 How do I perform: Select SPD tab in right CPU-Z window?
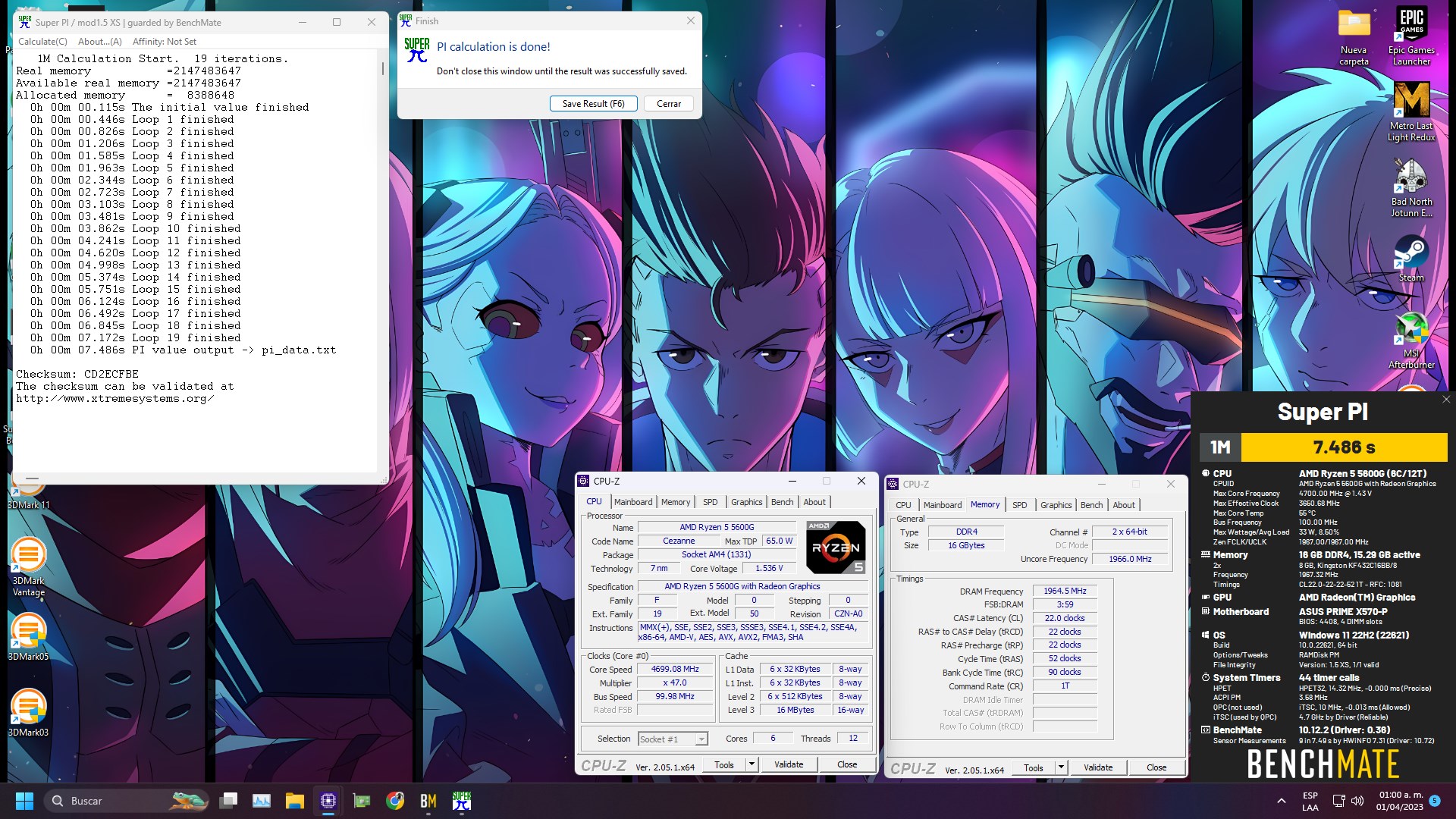click(x=1020, y=505)
